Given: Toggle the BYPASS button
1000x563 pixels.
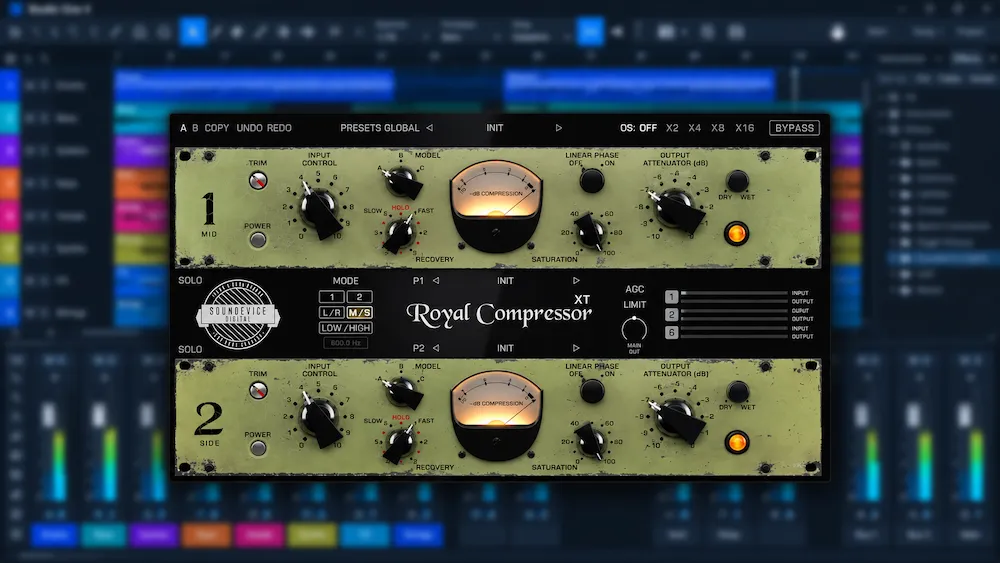Looking at the screenshot, I should tap(794, 128).
